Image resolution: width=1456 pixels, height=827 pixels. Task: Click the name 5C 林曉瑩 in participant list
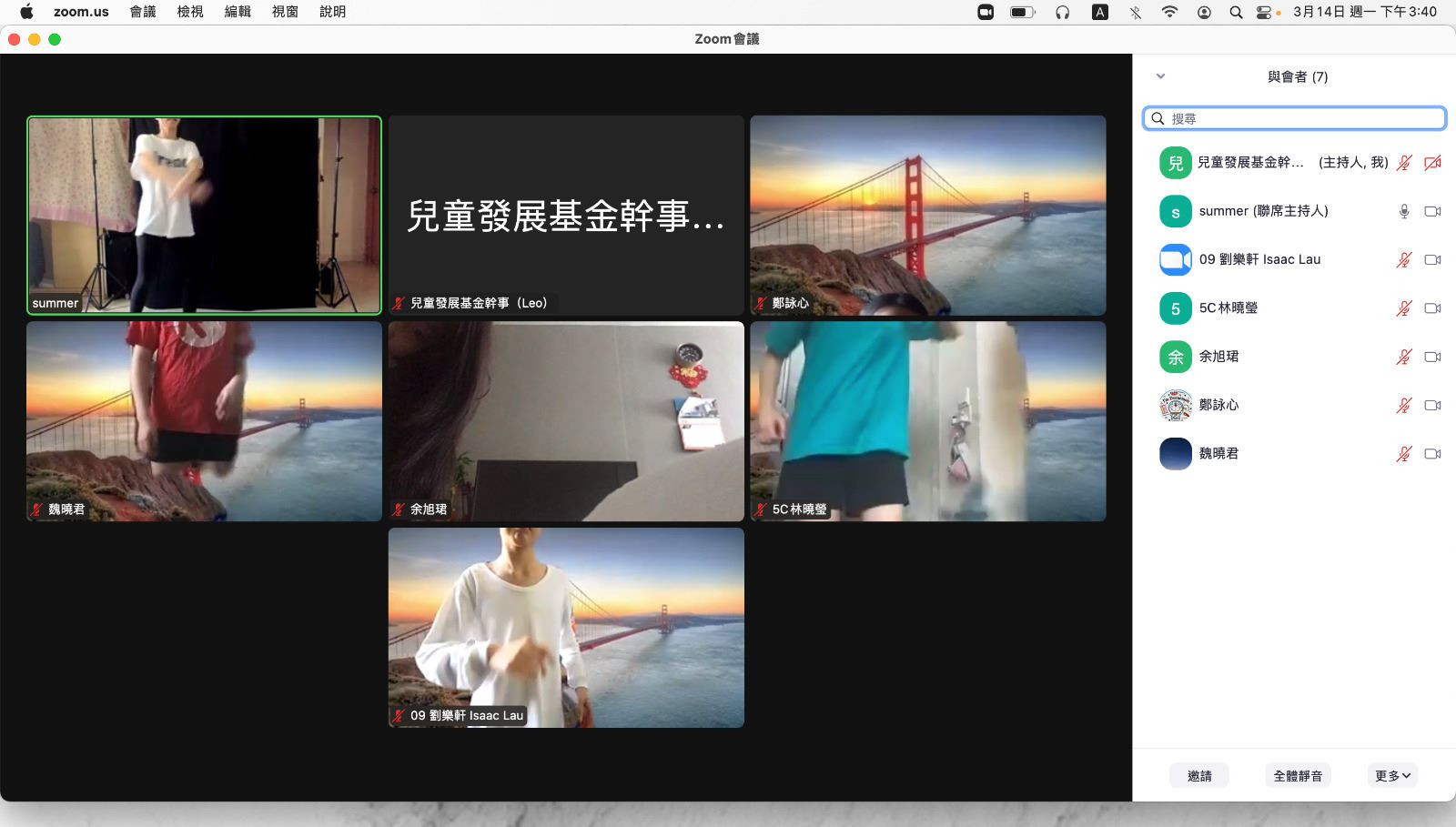pos(1228,308)
